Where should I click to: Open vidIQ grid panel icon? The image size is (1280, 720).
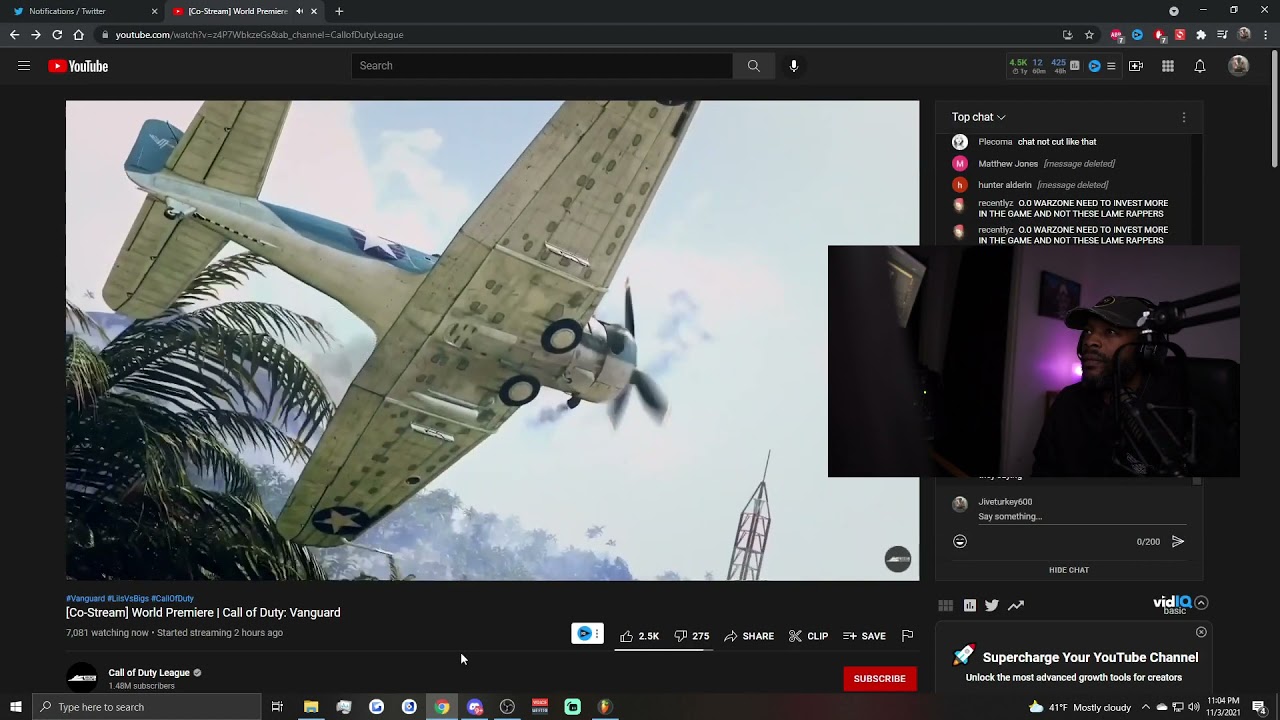pos(945,605)
